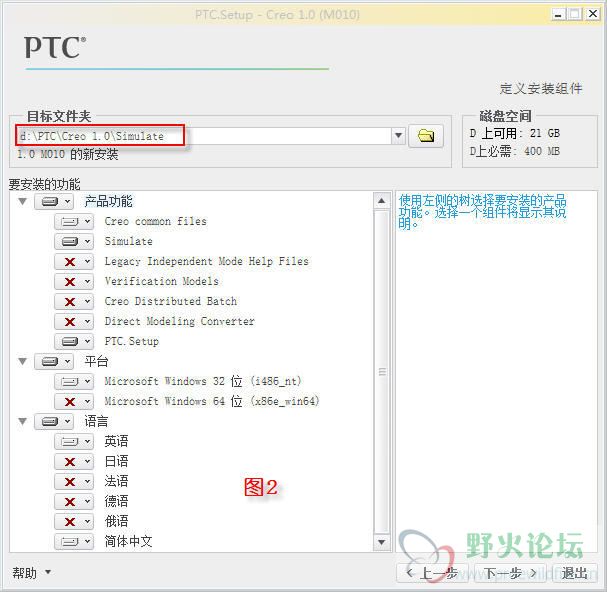This screenshot has width=607, height=592.
Task: Click 上一步 to go back
Action: [434, 573]
